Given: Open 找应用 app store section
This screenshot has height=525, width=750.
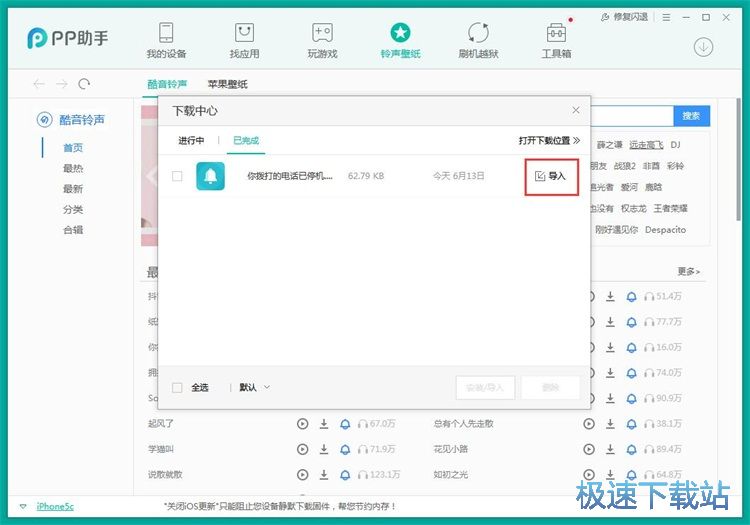Looking at the screenshot, I should point(244,41).
